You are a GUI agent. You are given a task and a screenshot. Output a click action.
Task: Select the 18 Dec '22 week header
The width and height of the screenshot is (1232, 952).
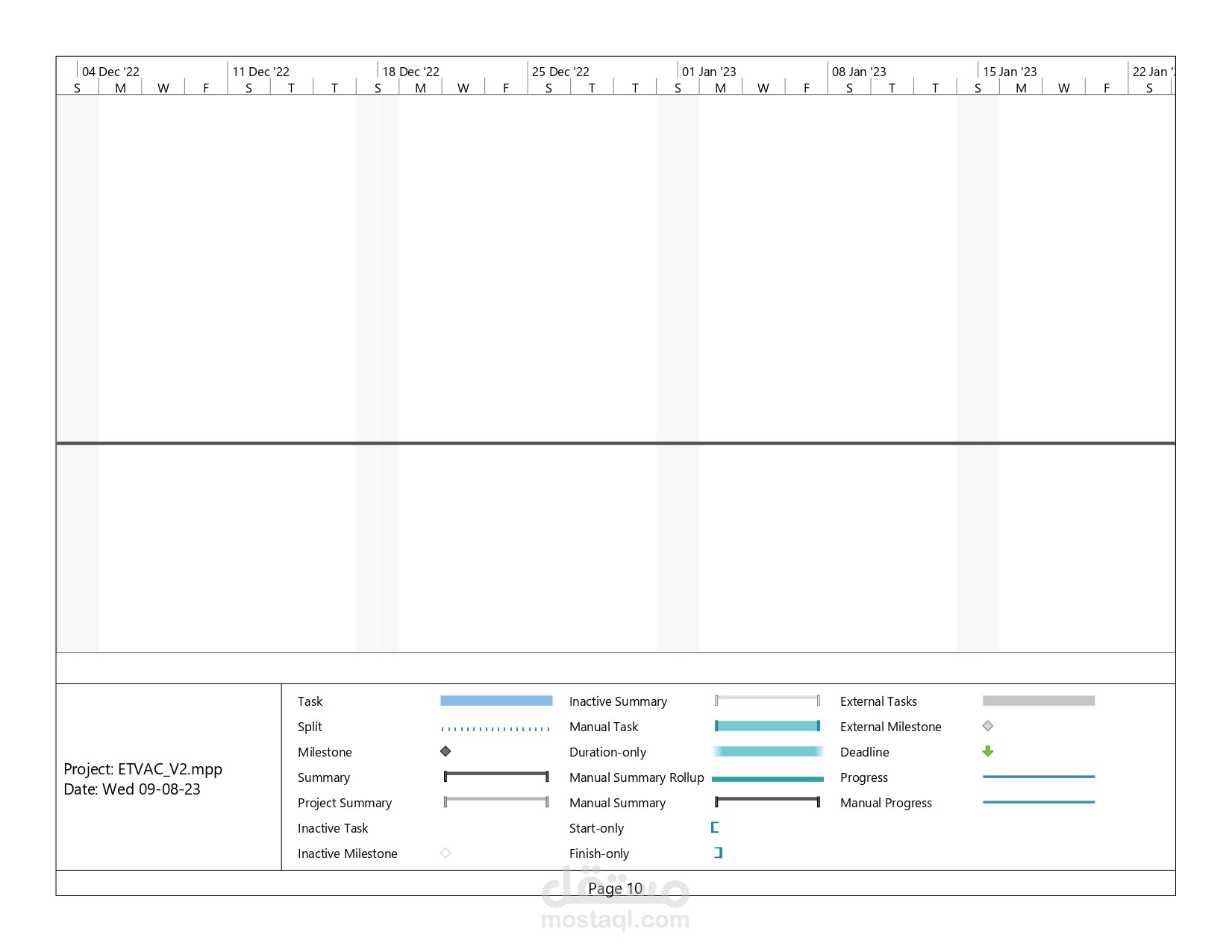[410, 72]
